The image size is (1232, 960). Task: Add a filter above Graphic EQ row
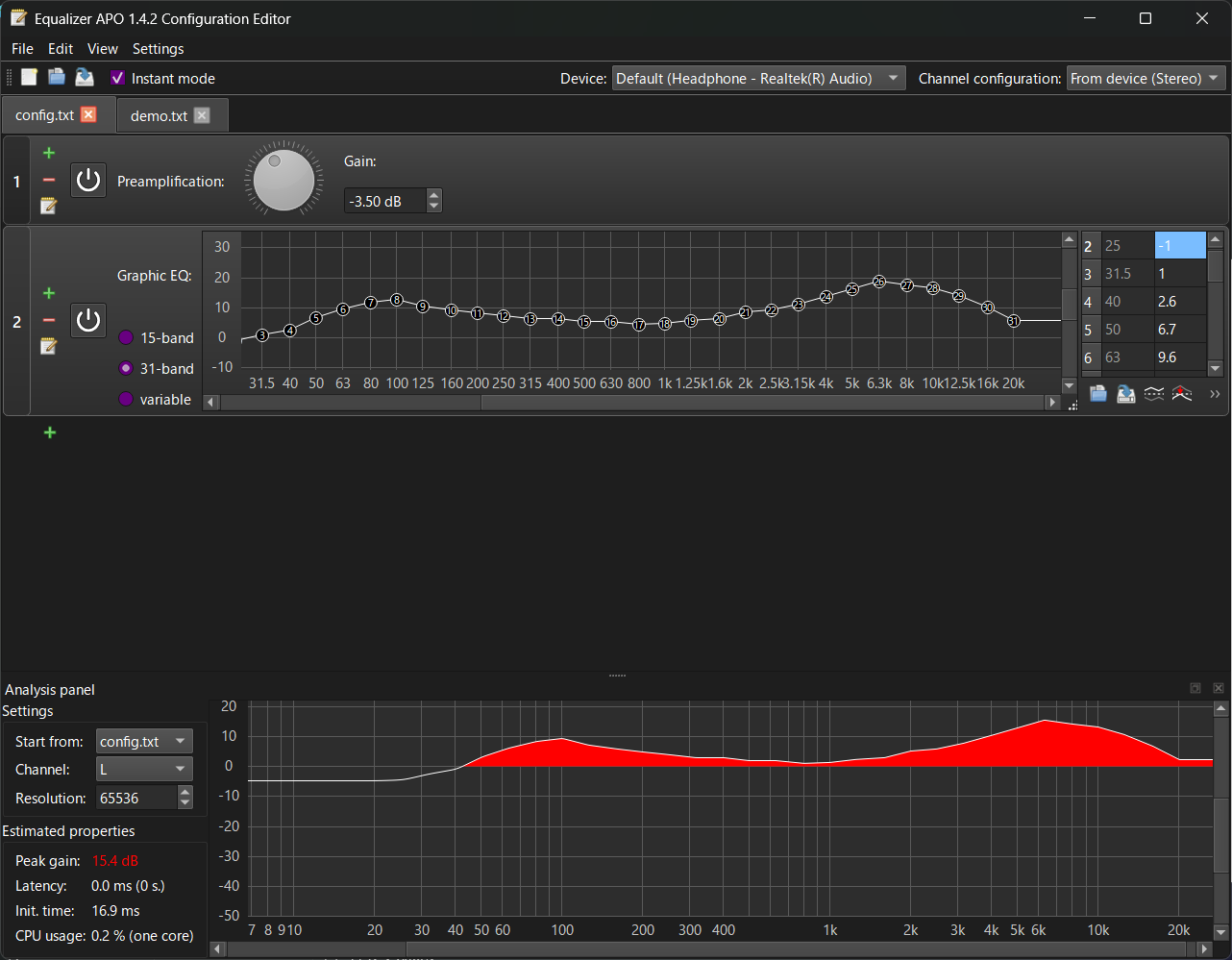pyautogui.click(x=49, y=293)
